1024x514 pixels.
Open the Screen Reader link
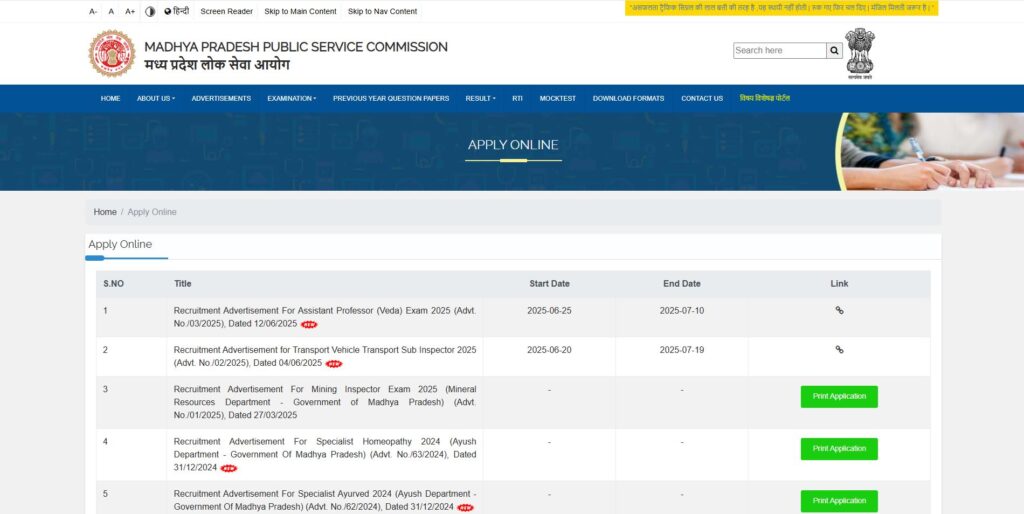coord(226,11)
